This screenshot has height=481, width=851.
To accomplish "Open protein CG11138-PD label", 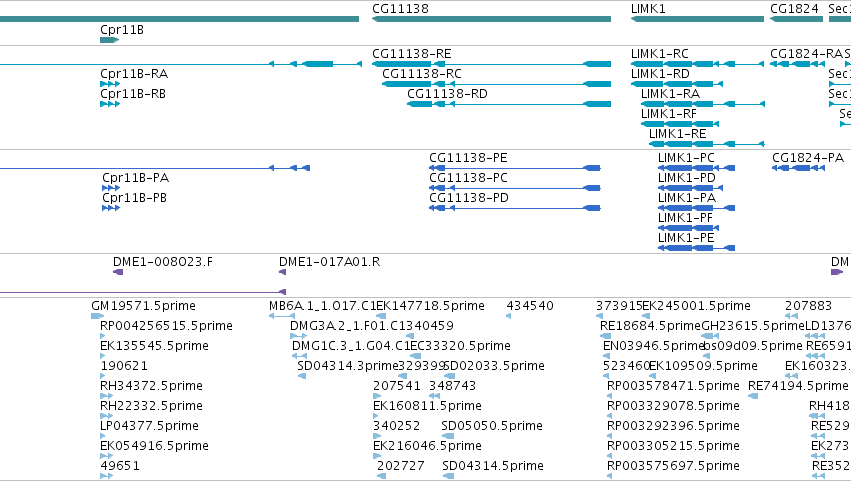I will click(x=469, y=198).
